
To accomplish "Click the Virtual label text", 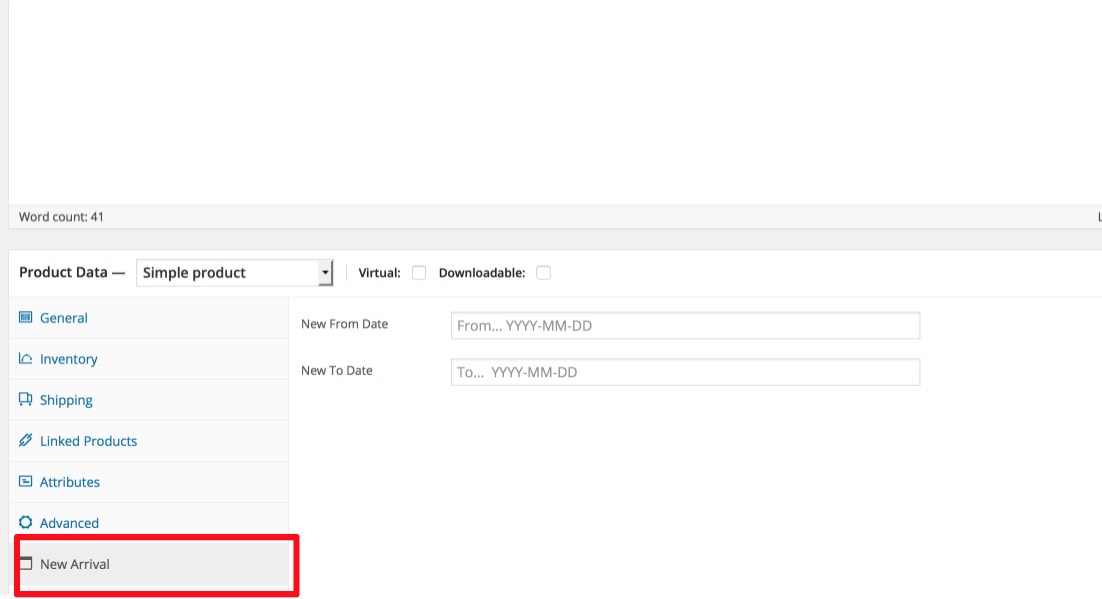I will click(x=380, y=273).
